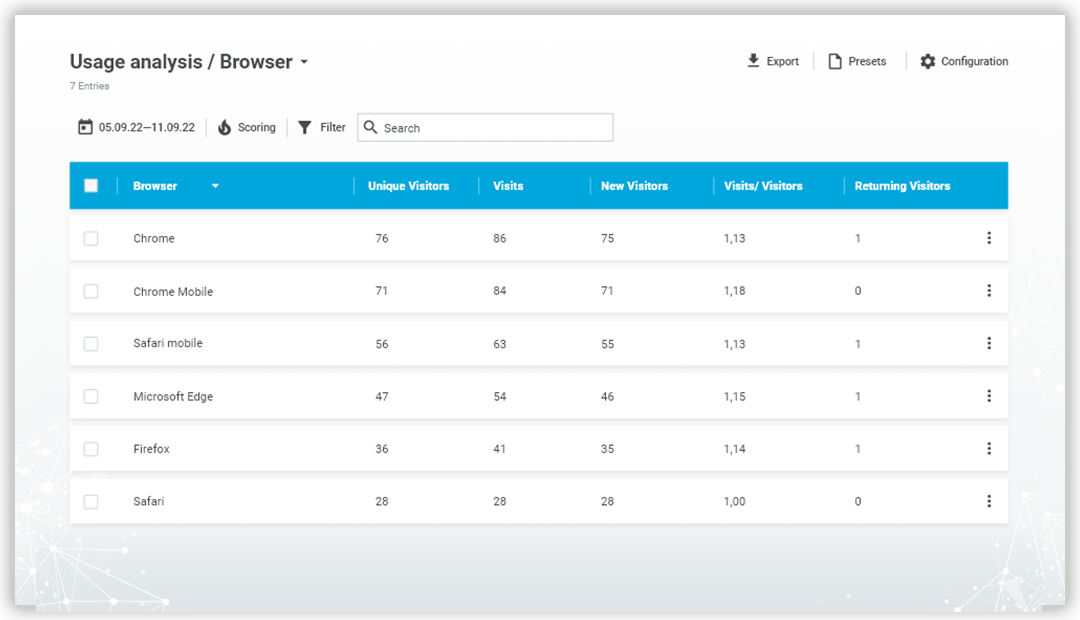Click Chrome Mobile's ratio value 1,18

(734, 291)
